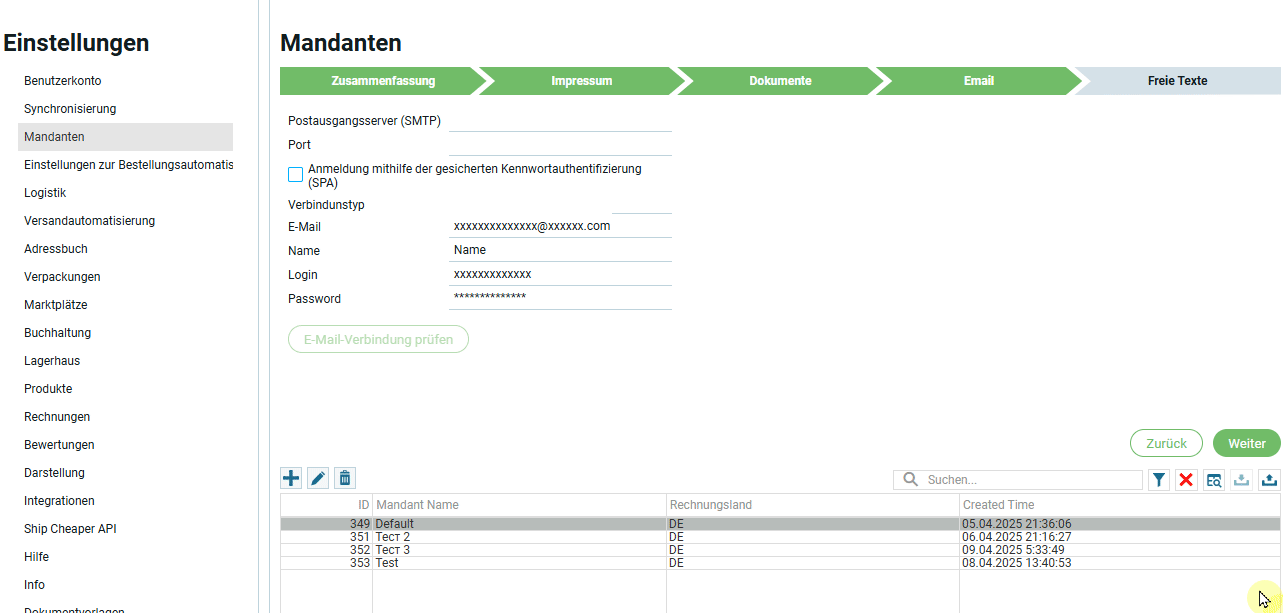
Task: Click the Zurück button
Action: (x=1166, y=444)
